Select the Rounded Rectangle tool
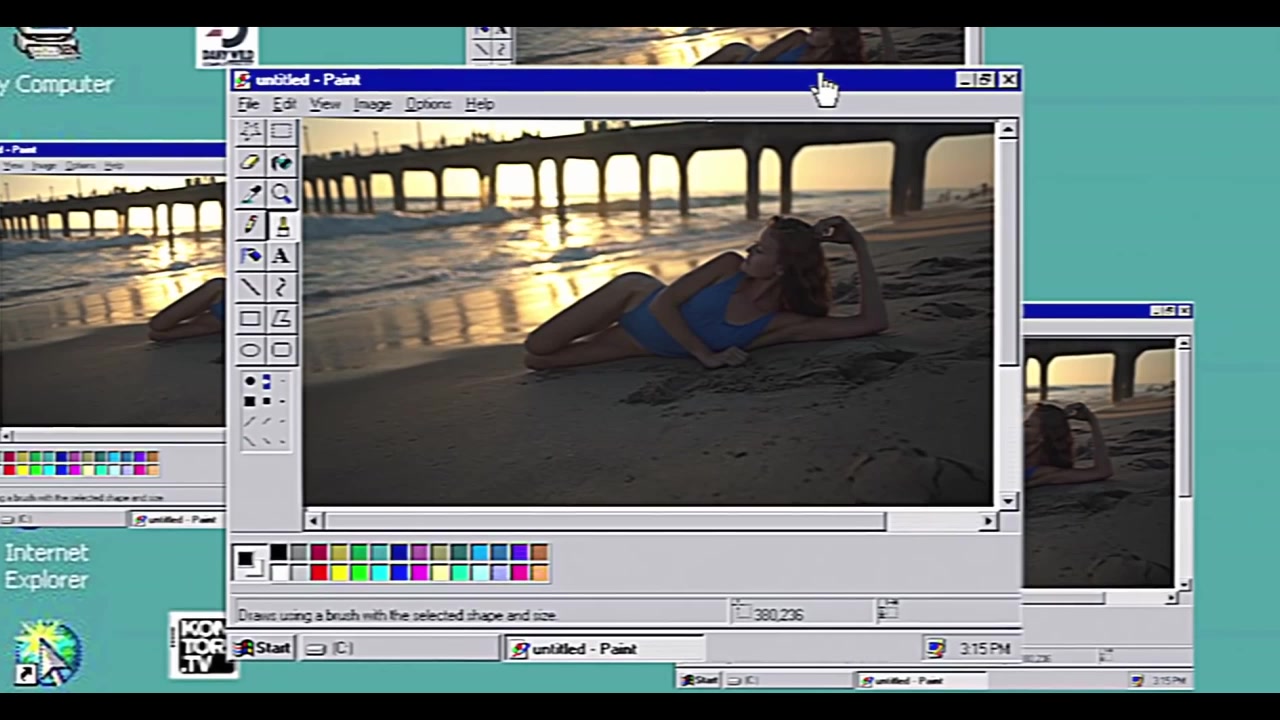 click(281, 350)
